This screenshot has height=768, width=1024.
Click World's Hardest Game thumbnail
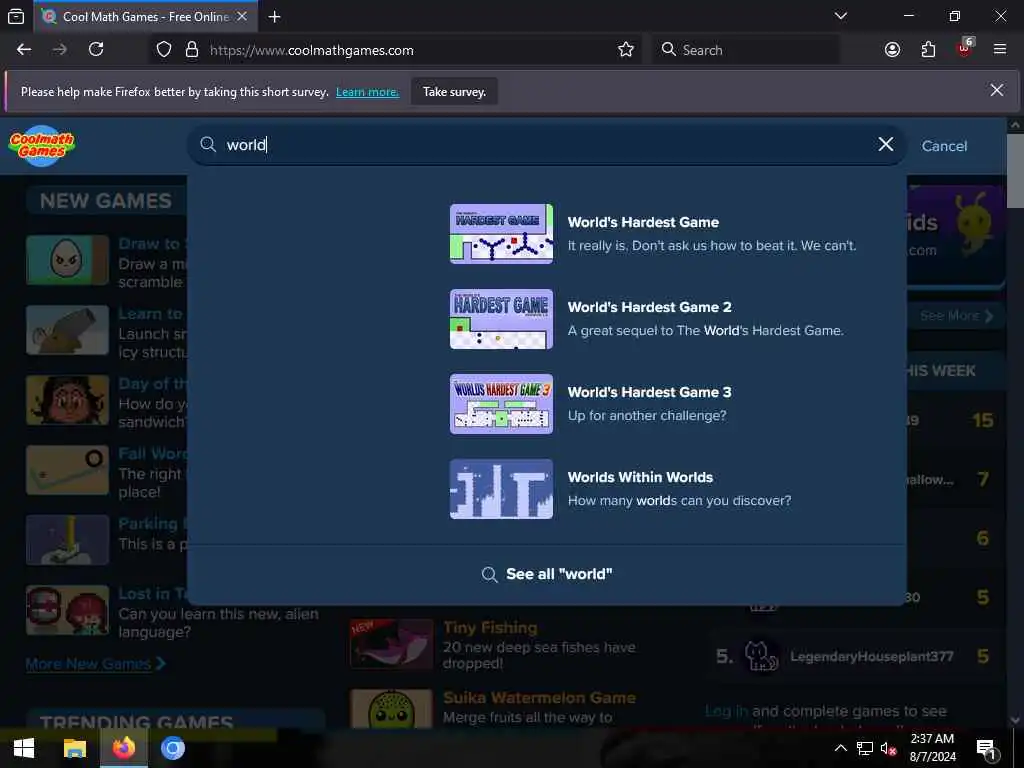[501, 234]
